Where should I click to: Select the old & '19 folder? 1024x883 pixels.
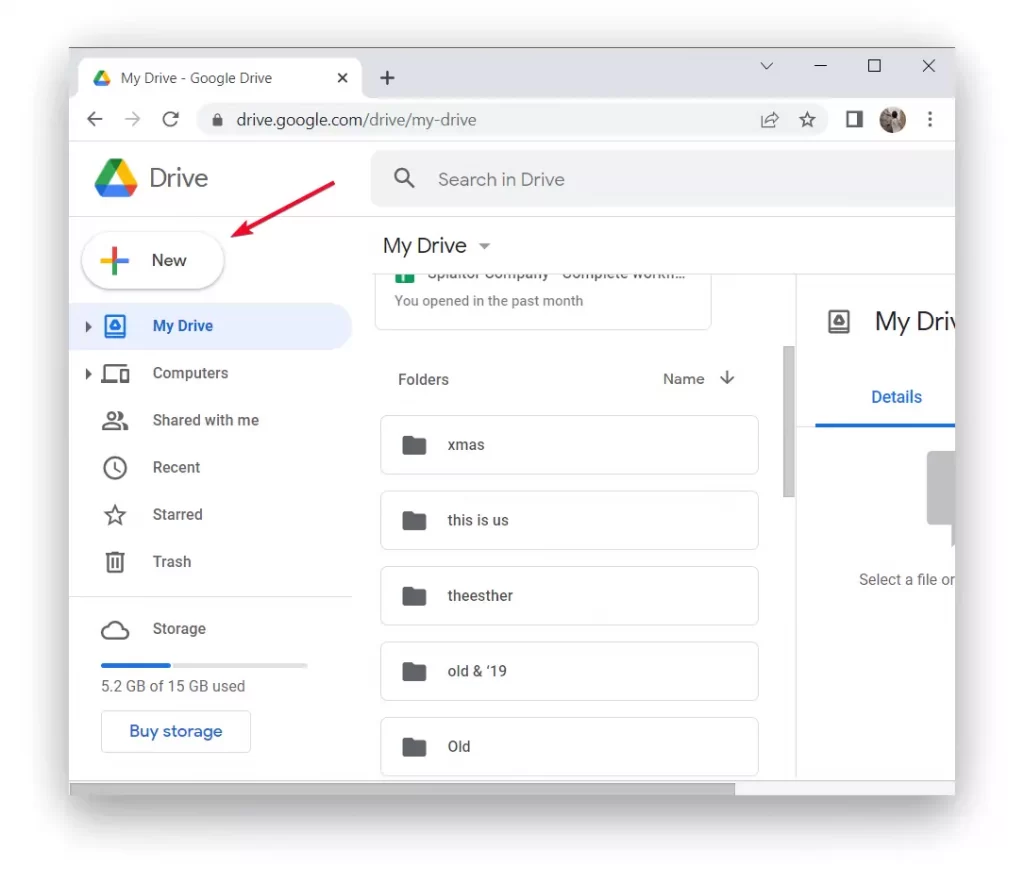pyautogui.click(x=569, y=671)
